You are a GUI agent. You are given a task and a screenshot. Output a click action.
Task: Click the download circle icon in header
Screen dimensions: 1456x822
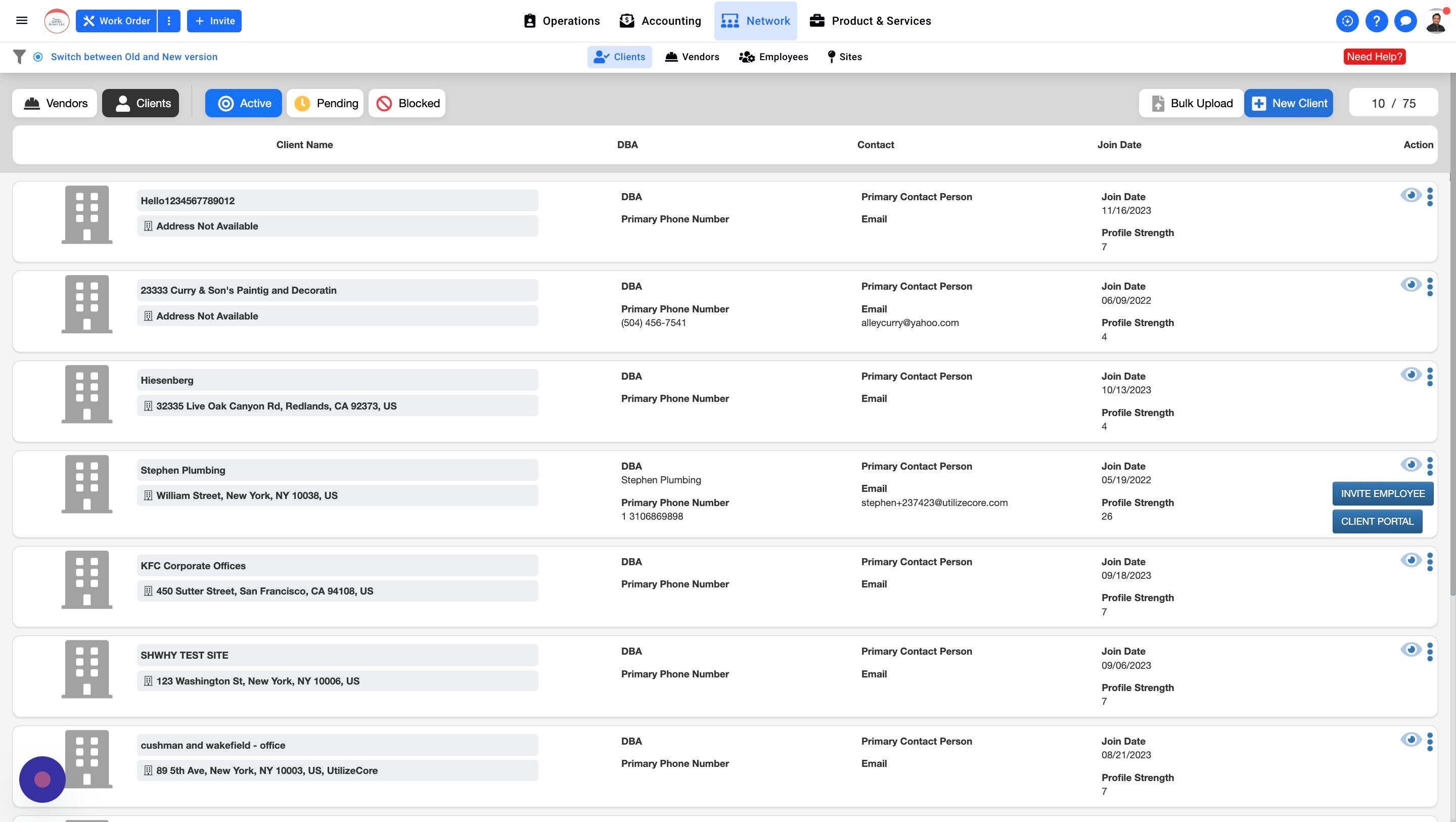click(x=1347, y=21)
